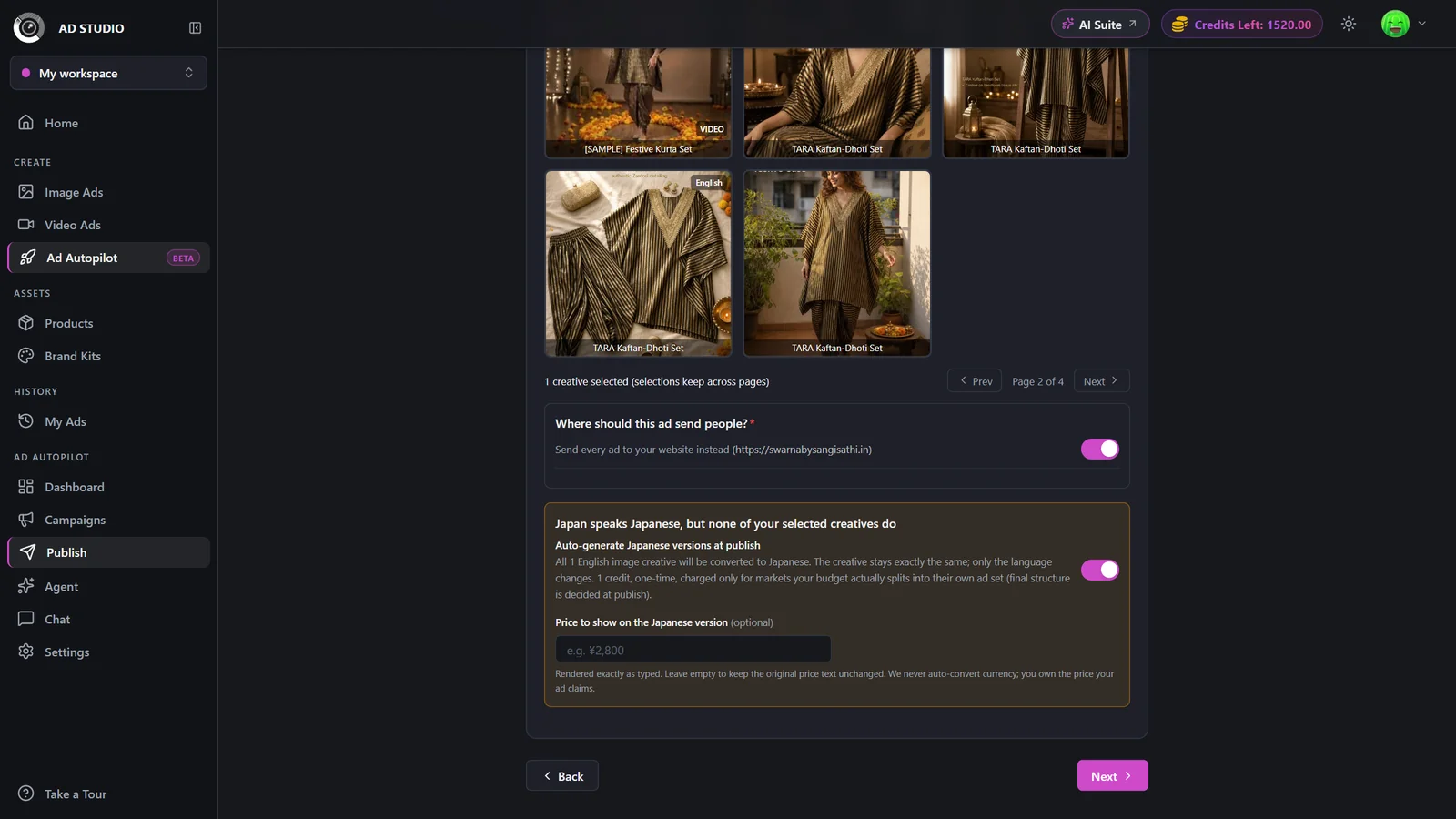This screenshot has width=1456, height=819.
Task: Open the Brand Kits palette icon
Action: pos(26,356)
